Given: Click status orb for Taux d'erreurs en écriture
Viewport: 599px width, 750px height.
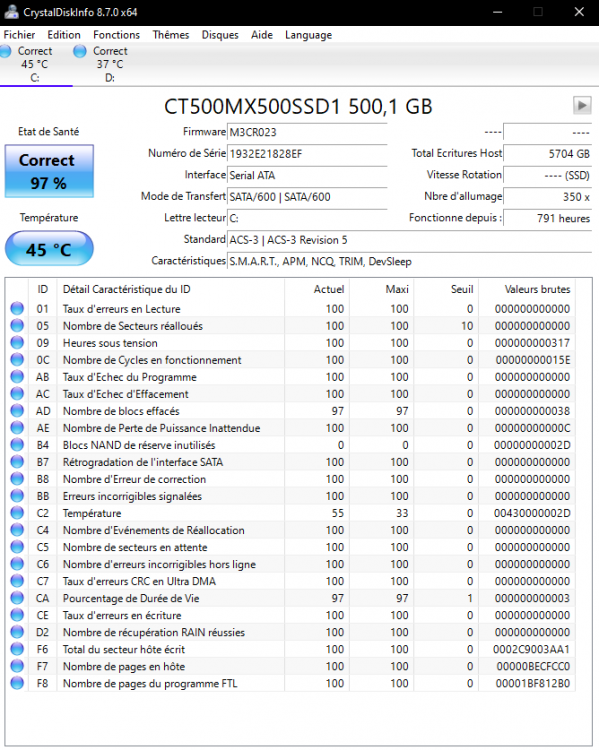Looking at the screenshot, I should [x=17, y=615].
